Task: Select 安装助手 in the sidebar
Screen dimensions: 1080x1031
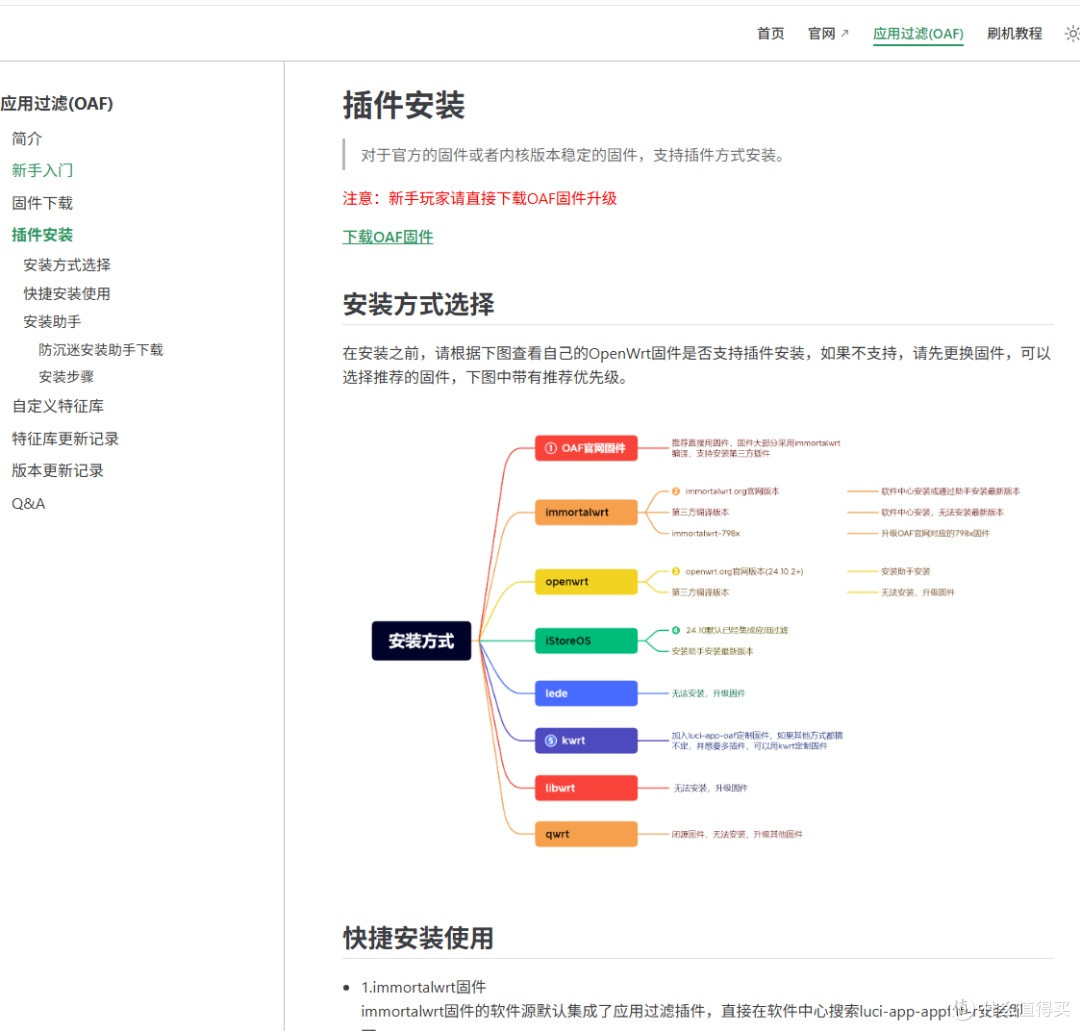Action: pyautogui.click(x=55, y=321)
